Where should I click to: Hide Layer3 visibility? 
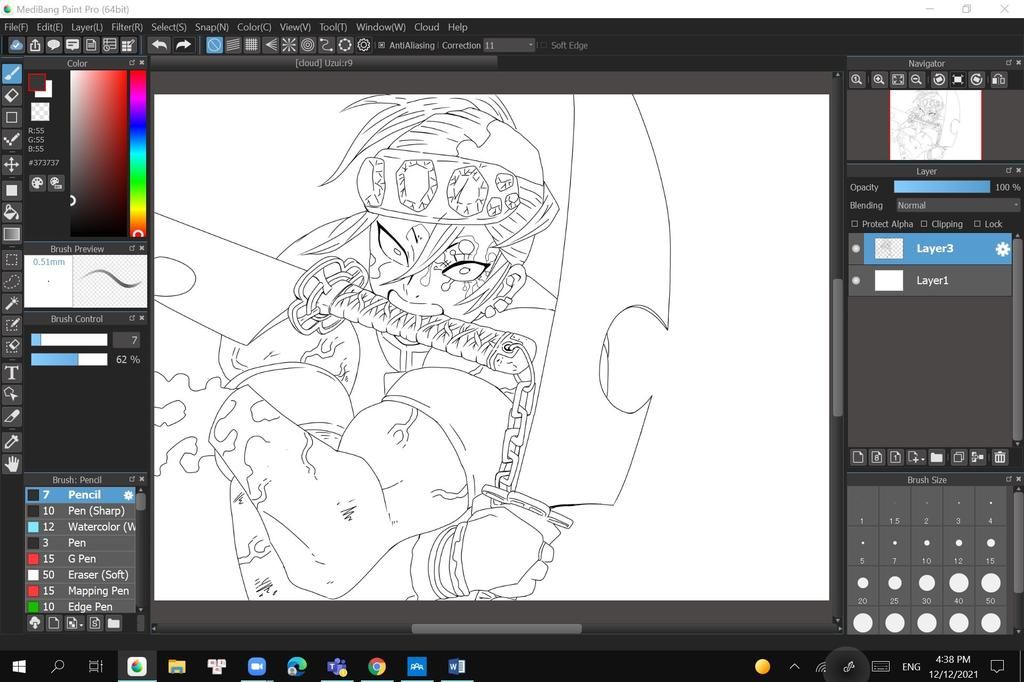pos(856,248)
